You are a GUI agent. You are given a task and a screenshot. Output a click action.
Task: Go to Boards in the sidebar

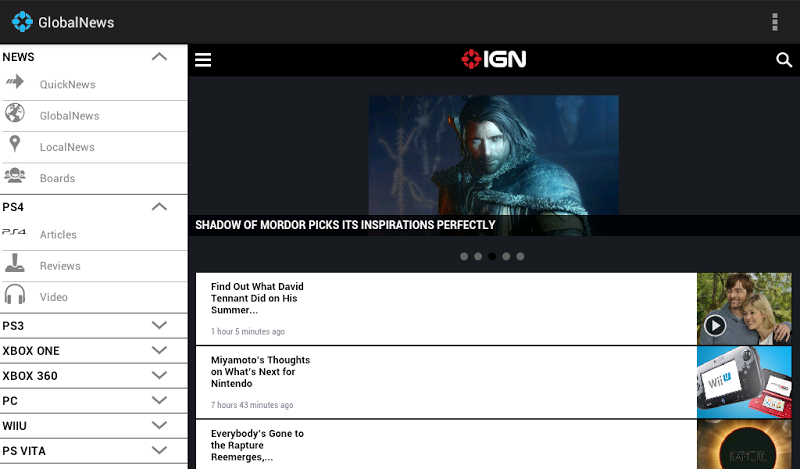[x=94, y=179]
